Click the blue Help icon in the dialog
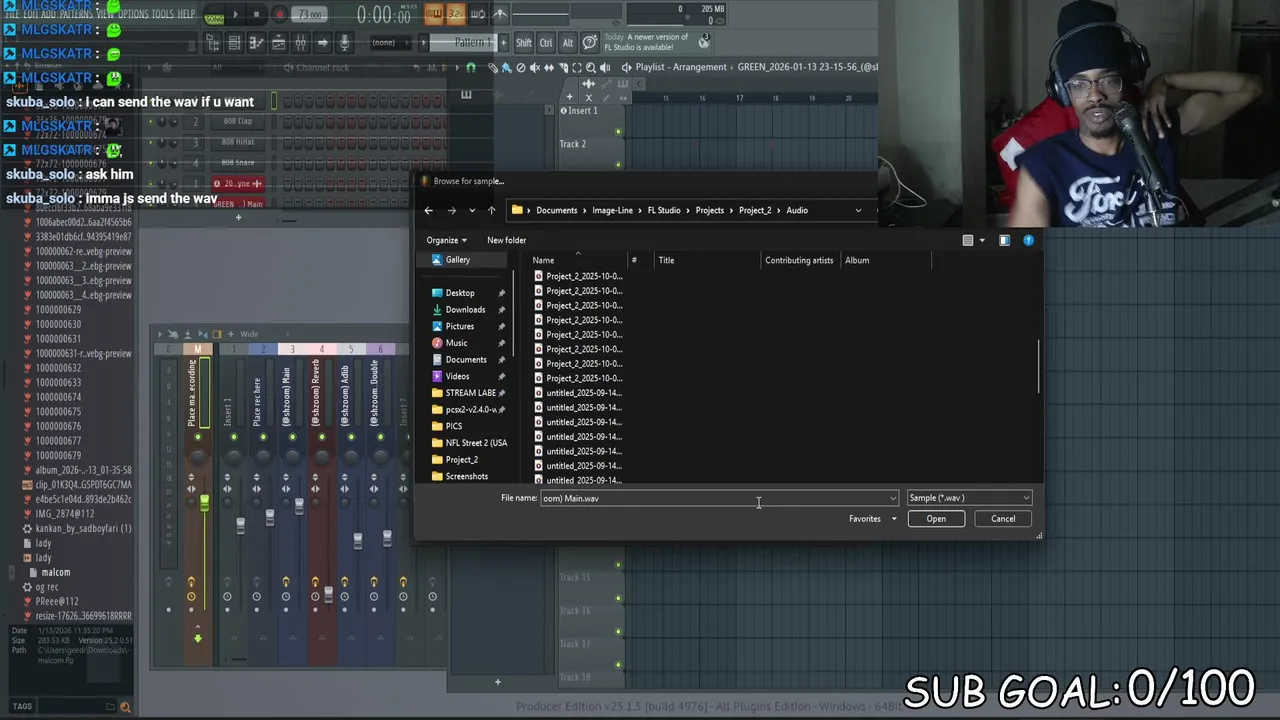 click(x=1028, y=240)
